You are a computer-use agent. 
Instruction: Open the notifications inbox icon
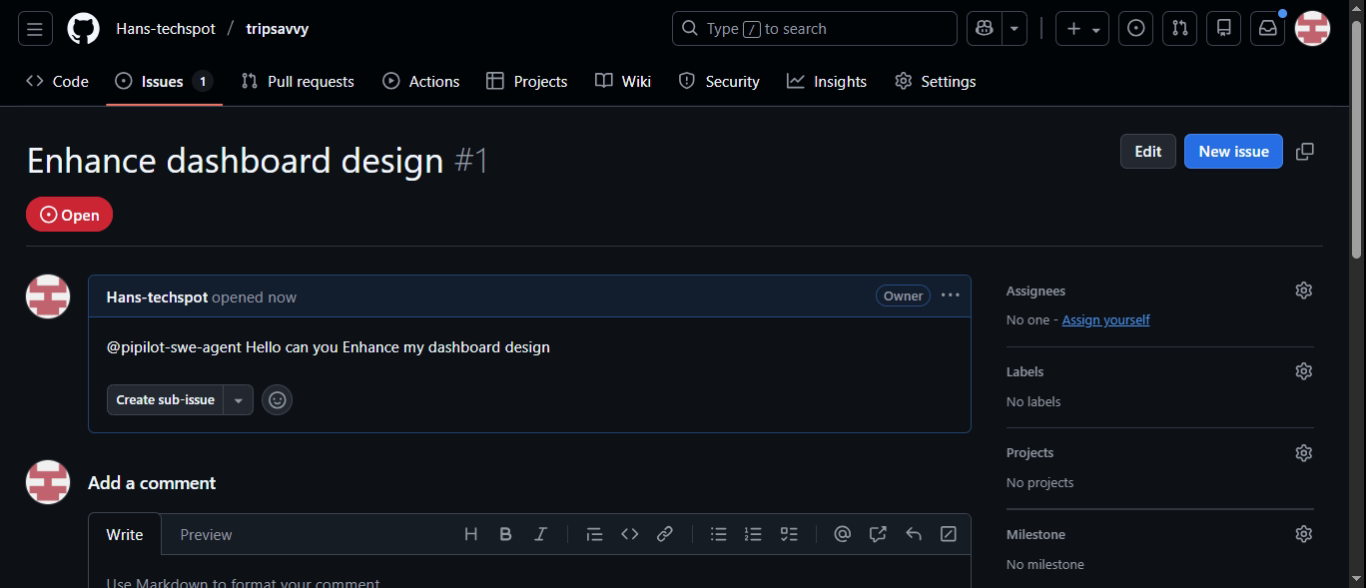pos(1267,29)
